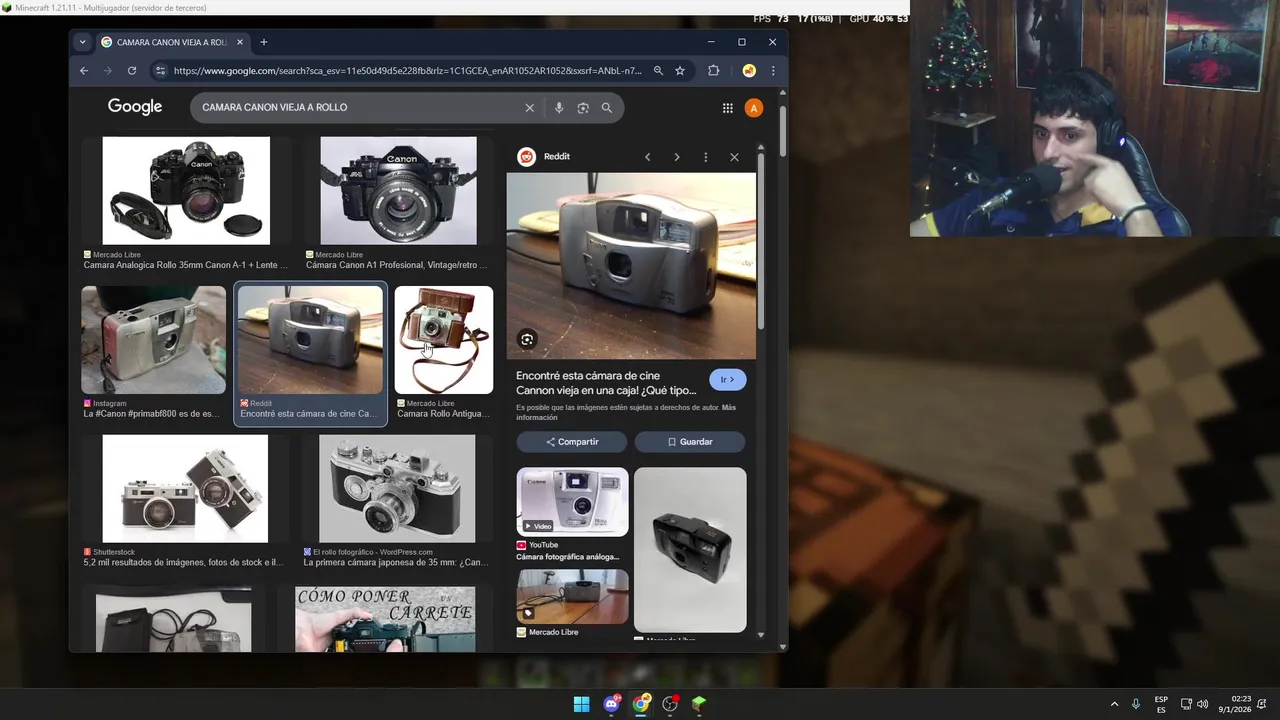Click the Google logo

click(x=135, y=107)
